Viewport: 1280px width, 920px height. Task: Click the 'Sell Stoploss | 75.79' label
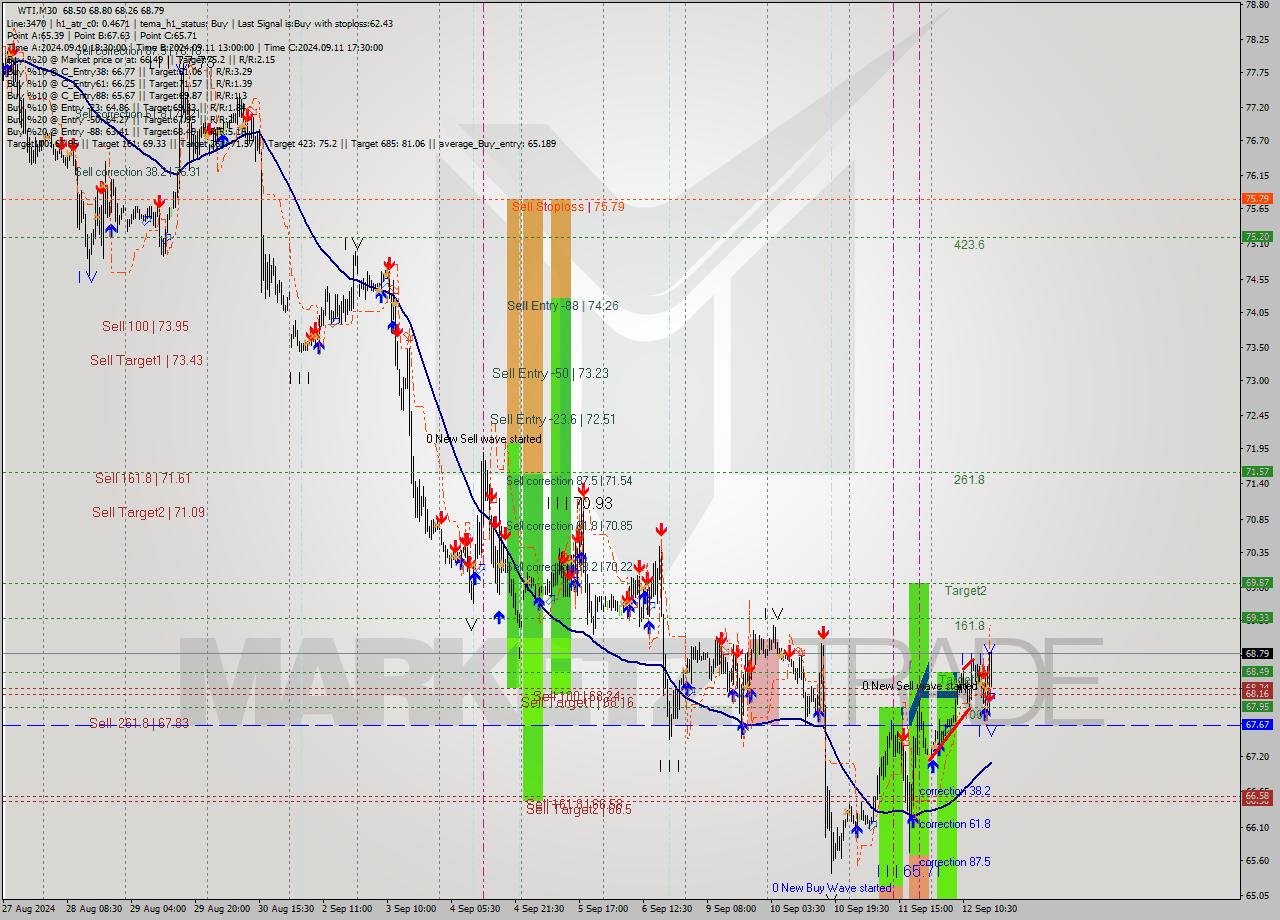[567, 207]
